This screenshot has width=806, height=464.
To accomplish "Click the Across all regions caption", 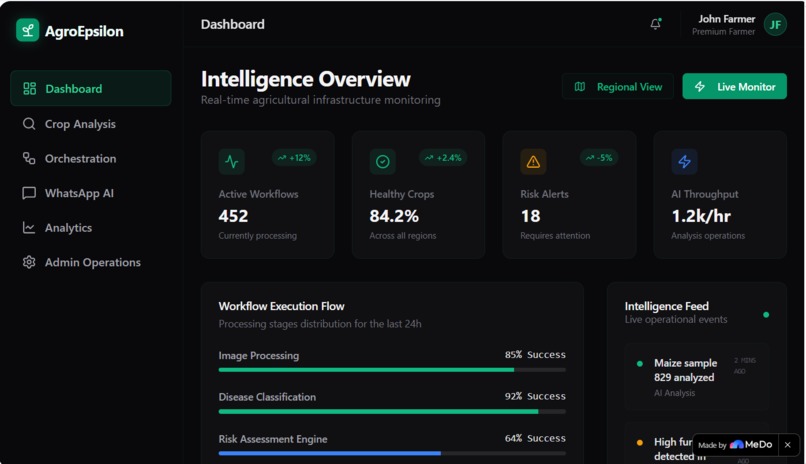I will pyautogui.click(x=402, y=235).
